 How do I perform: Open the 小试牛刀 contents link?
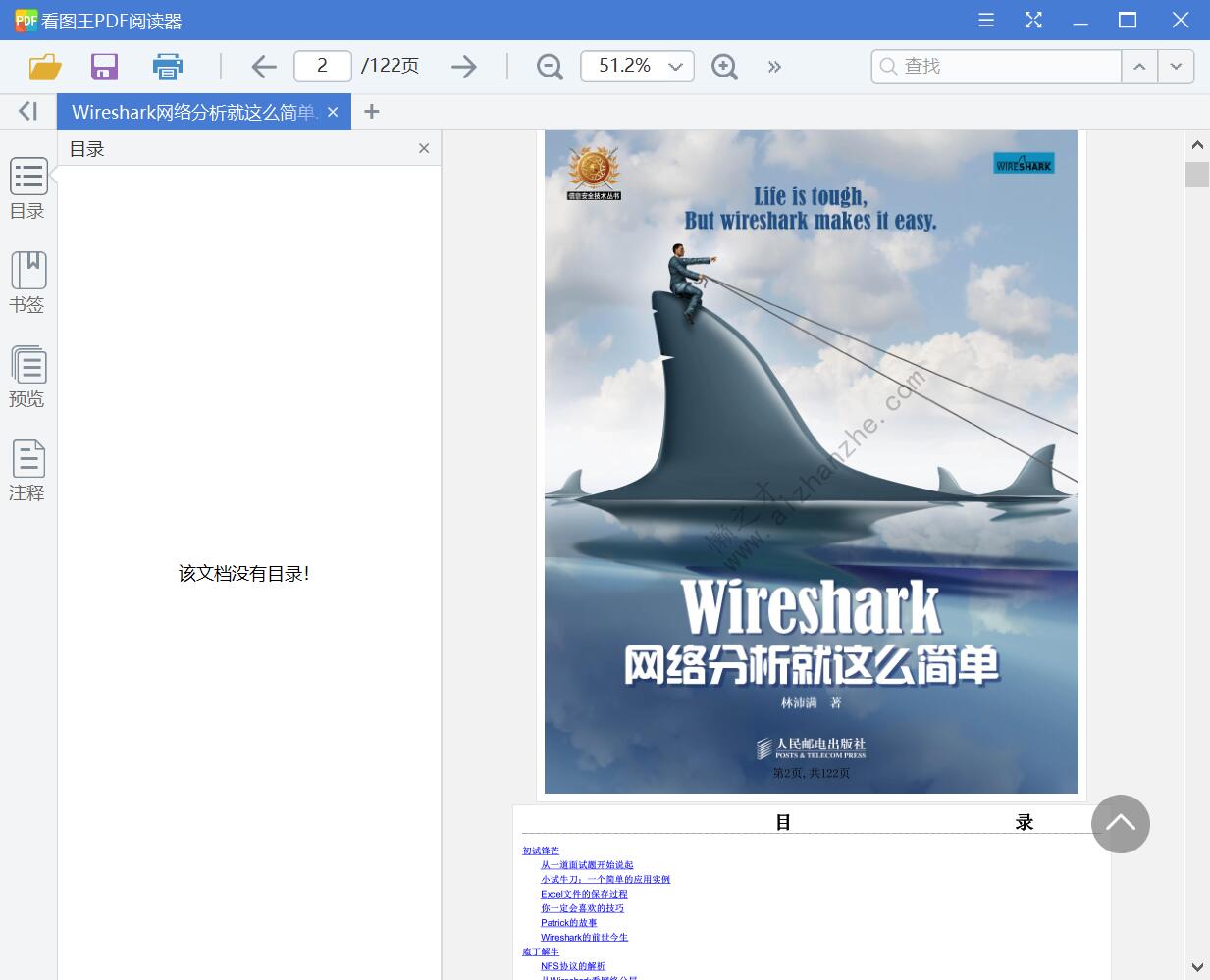pos(605,879)
